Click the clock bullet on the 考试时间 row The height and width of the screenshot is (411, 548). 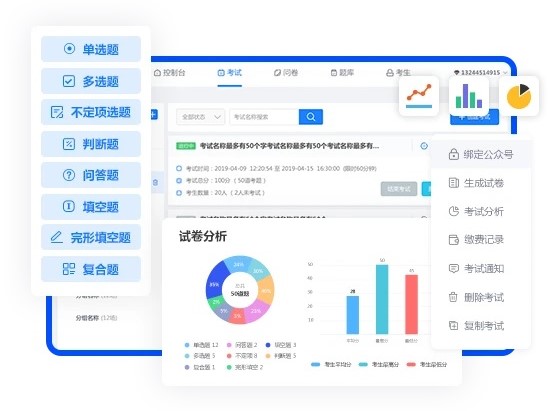pos(179,168)
